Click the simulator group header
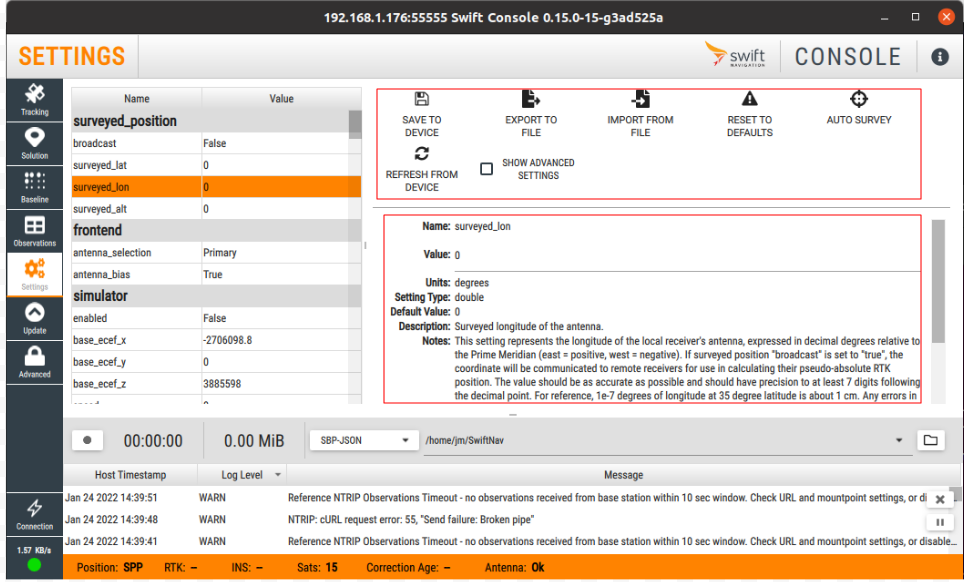964x582 pixels. point(210,296)
